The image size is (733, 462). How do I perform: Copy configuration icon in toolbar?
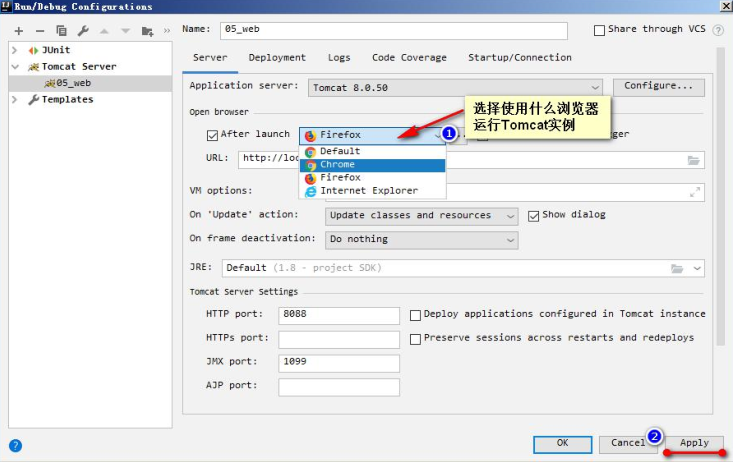pos(61,31)
